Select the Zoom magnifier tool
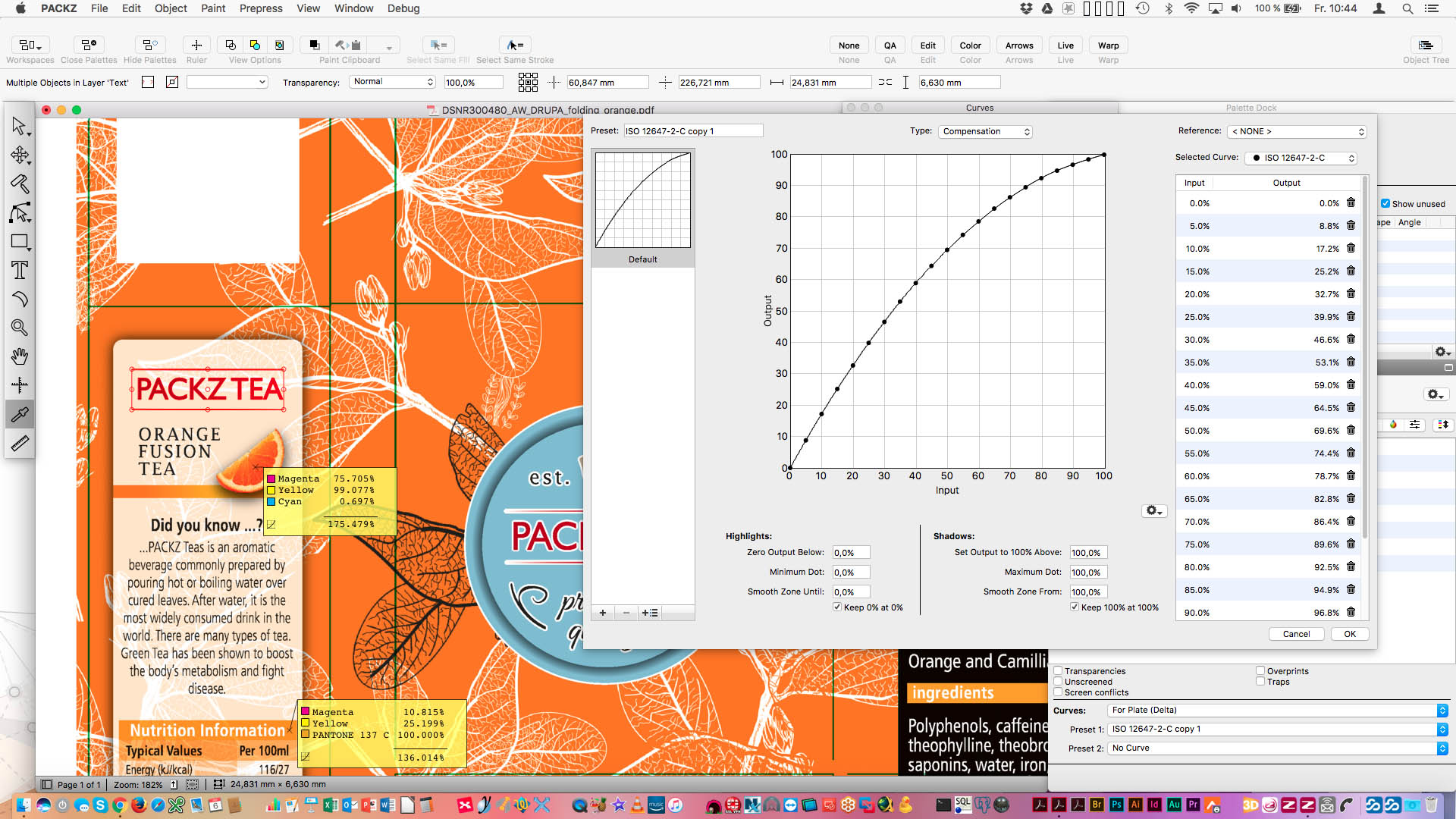1456x819 pixels. coord(20,328)
